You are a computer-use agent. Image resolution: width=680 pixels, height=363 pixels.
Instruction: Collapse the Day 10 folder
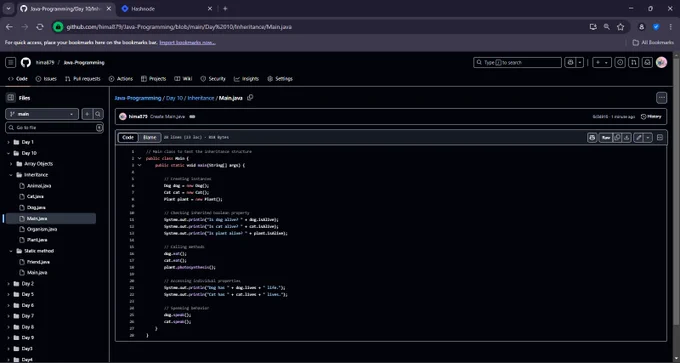[x=8, y=153]
